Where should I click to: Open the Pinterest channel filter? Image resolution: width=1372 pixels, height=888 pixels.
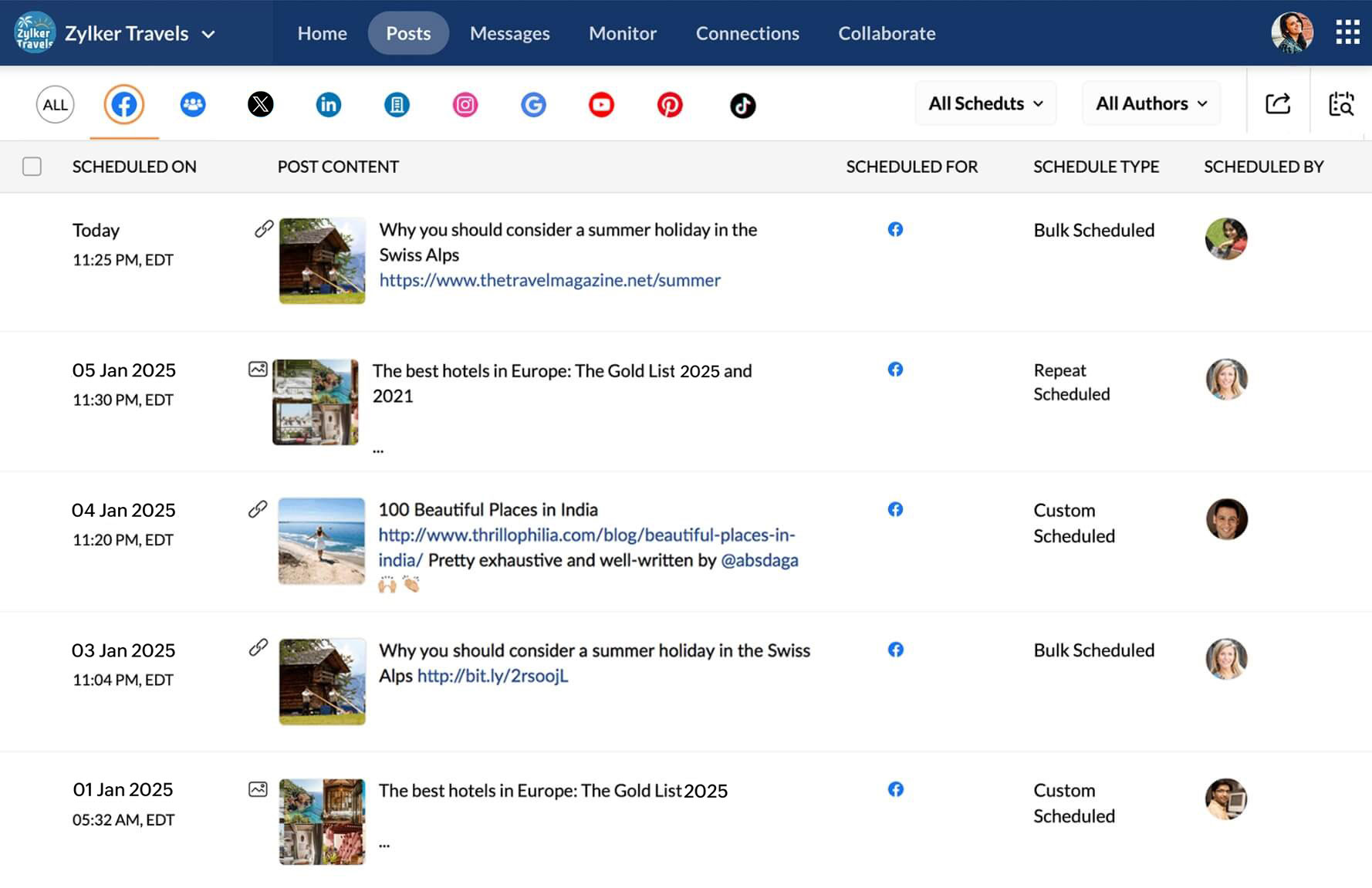[x=670, y=104]
